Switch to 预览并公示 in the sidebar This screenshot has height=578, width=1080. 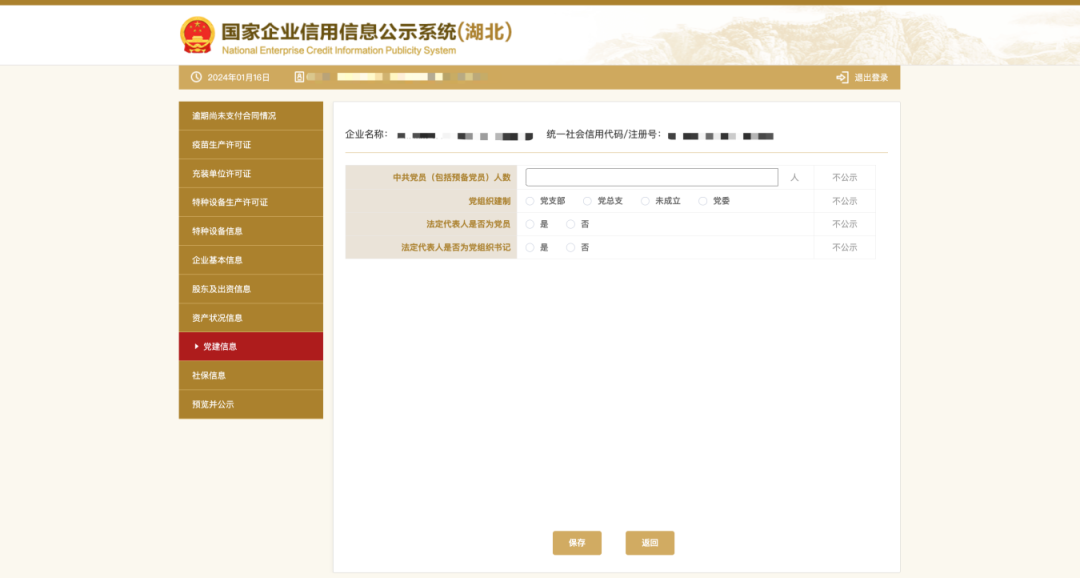[x=250, y=404]
